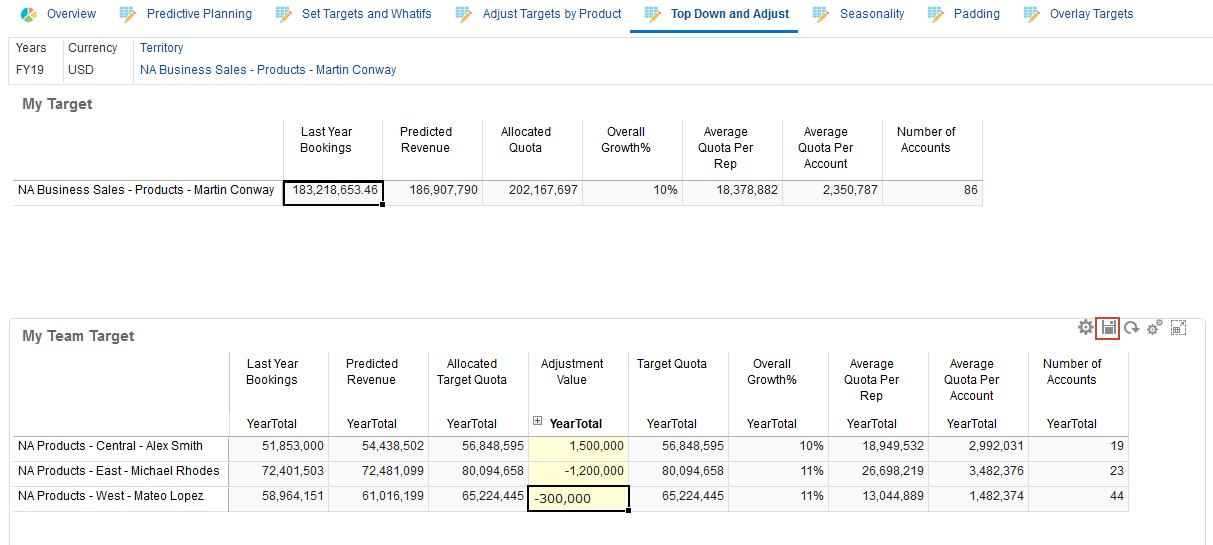1213x545 pixels.
Task: Select the NA Products - Central row header
Action: pyautogui.click(x=110, y=446)
